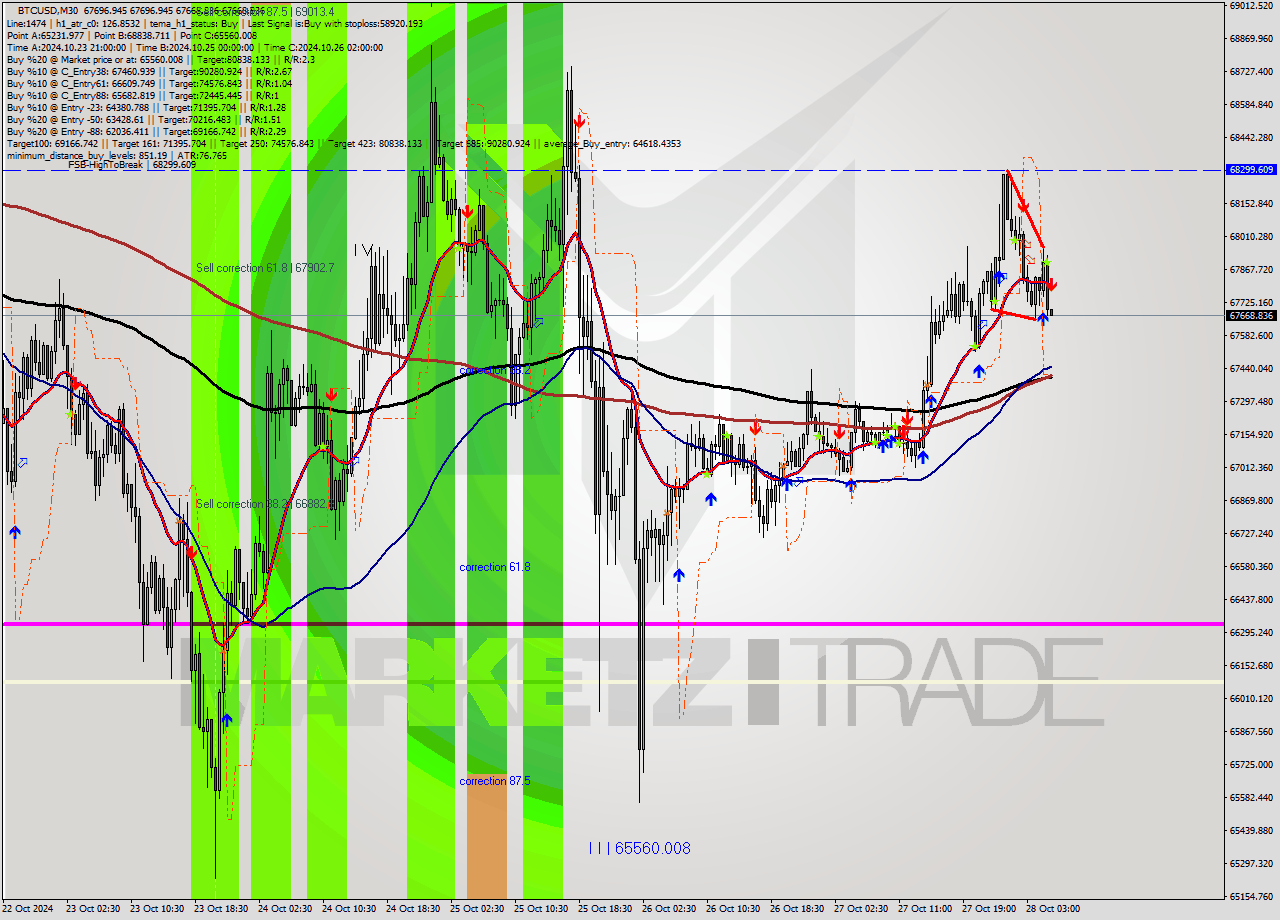This screenshot has width=1280, height=920.
Task: Click 'Buy %20 @ Entry -88: 62036.411' line
Action: tap(77, 131)
